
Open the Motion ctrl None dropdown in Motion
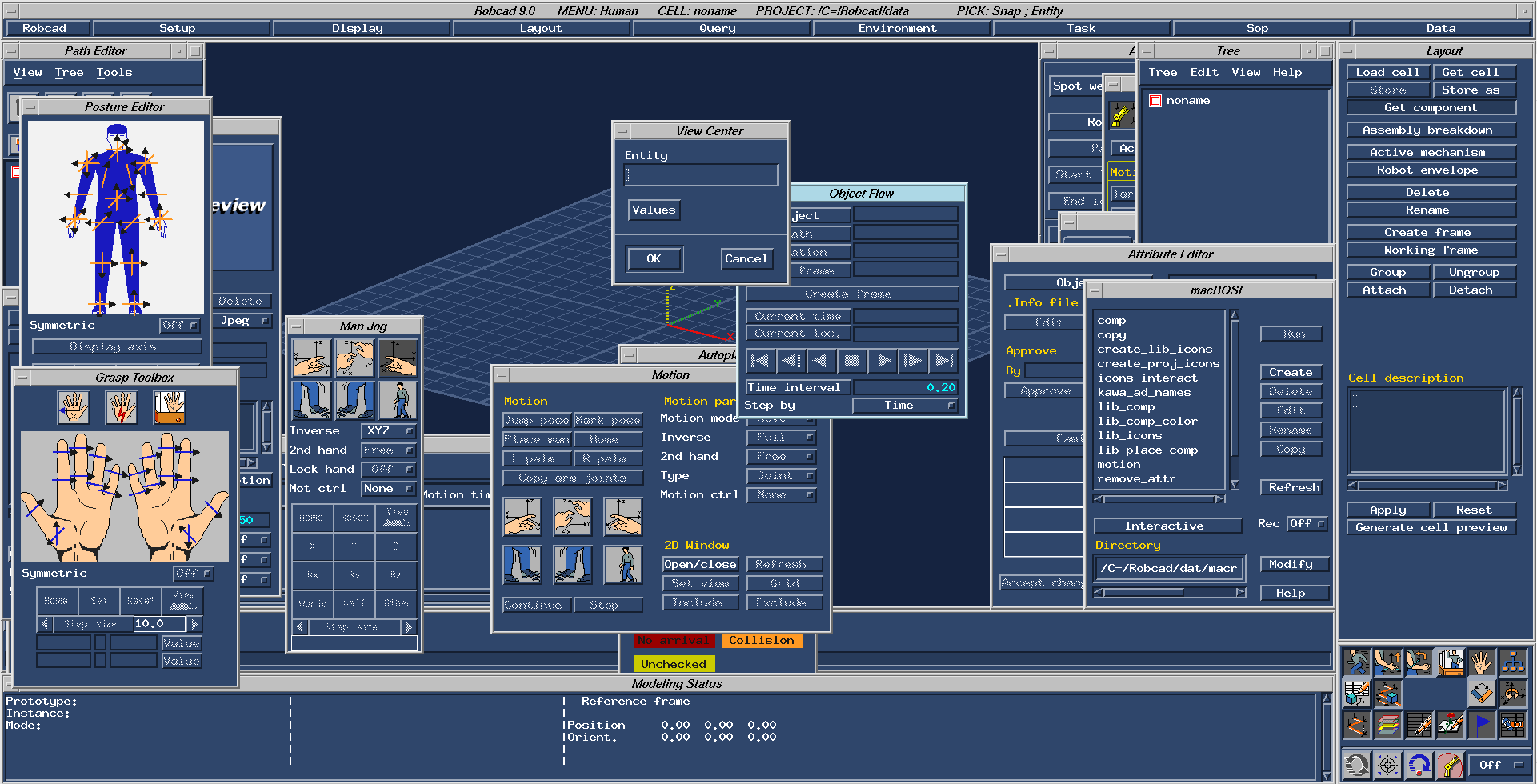pos(782,494)
